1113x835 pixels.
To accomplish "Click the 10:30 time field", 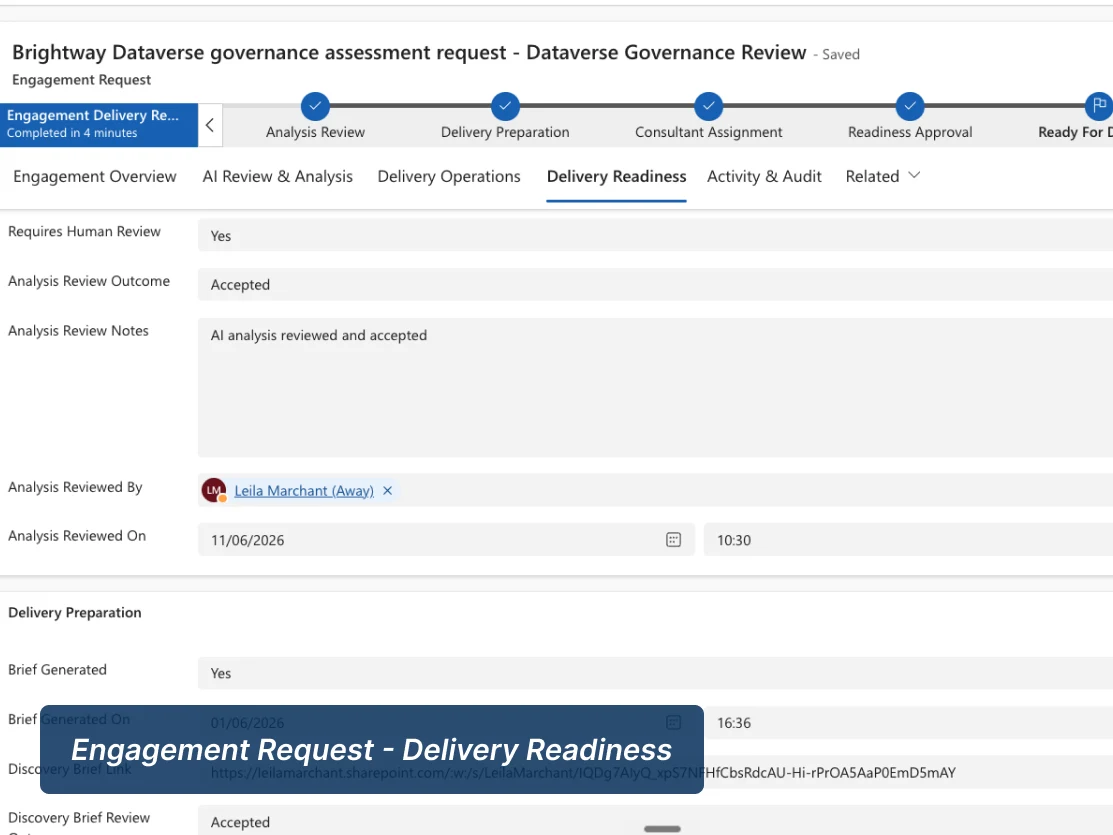I will [x=908, y=540].
